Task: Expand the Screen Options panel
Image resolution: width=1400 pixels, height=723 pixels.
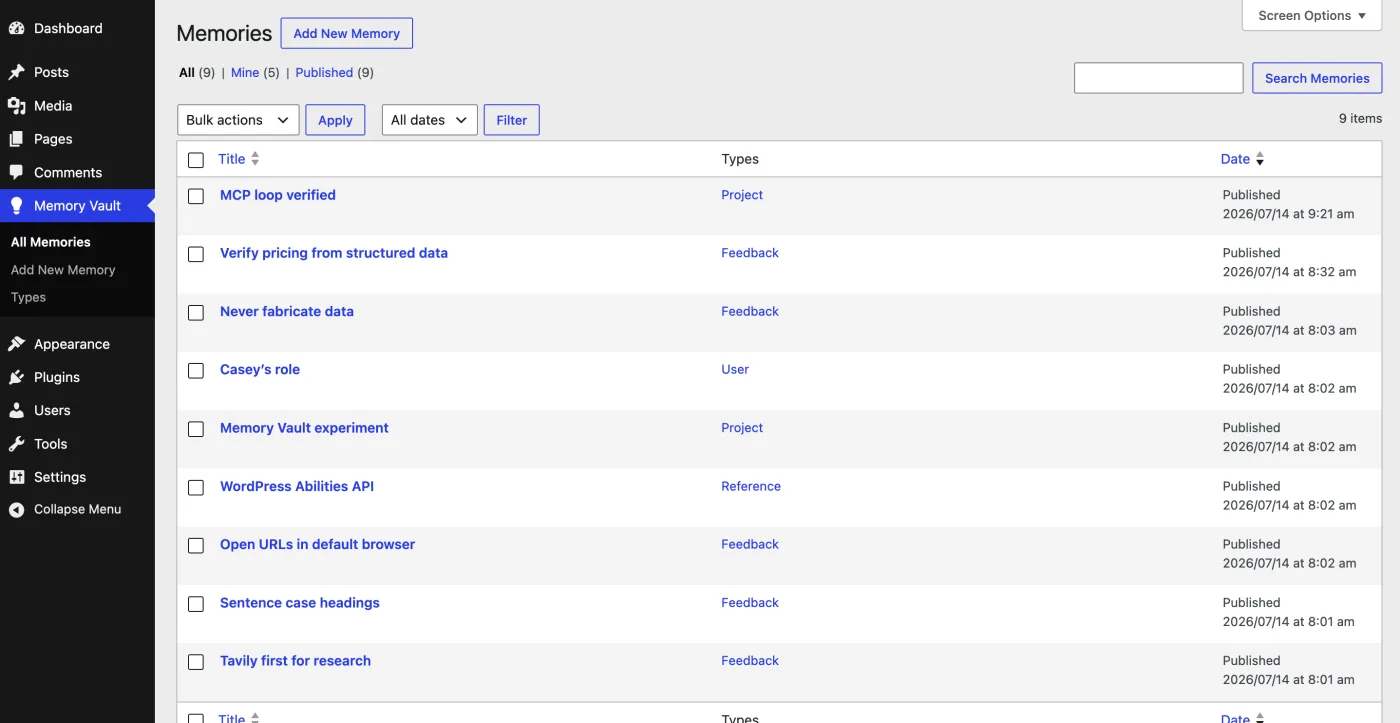Action: [x=1311, y=15]
